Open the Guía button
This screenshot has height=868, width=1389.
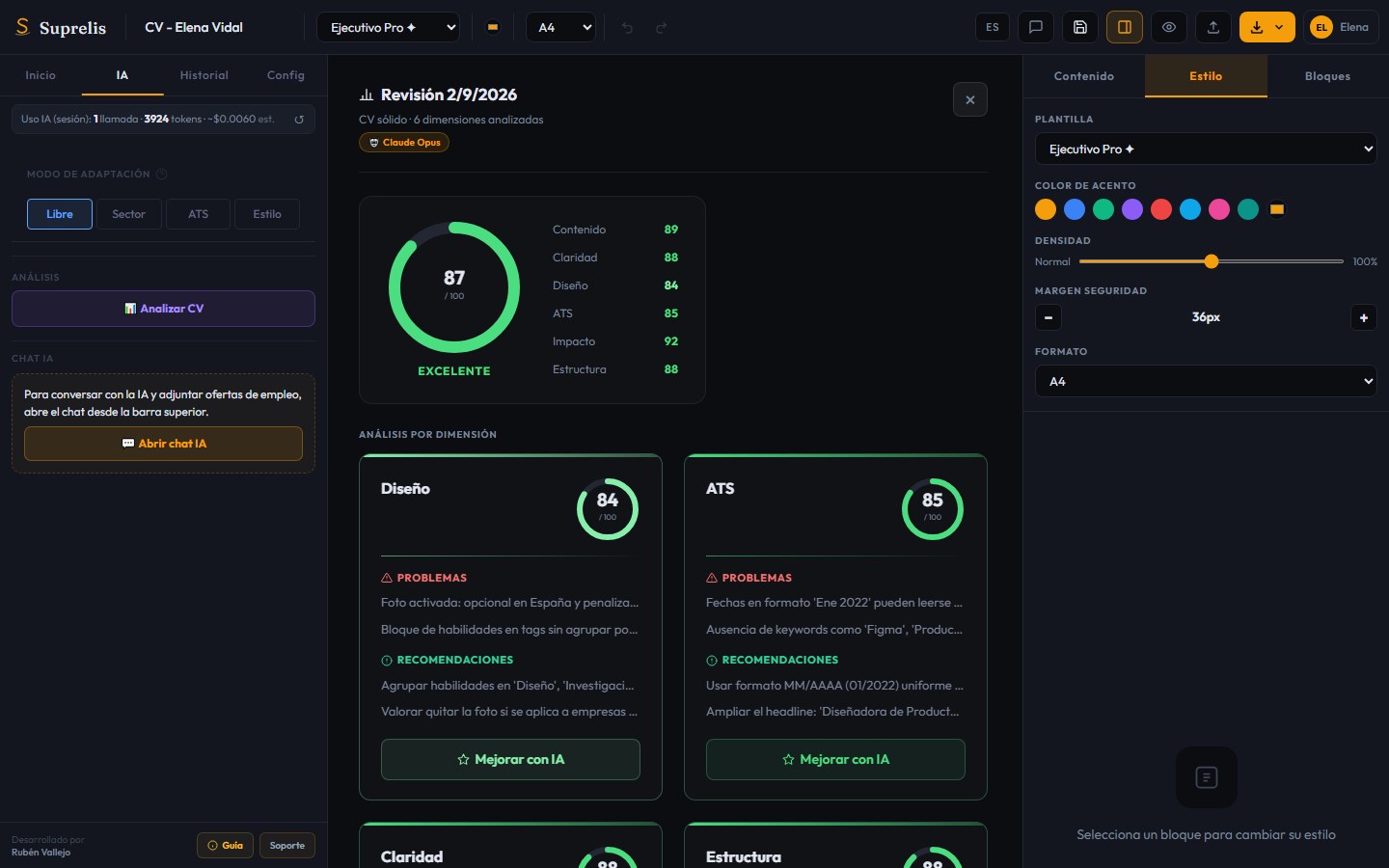pyautogui.click(x=226, y=845)
